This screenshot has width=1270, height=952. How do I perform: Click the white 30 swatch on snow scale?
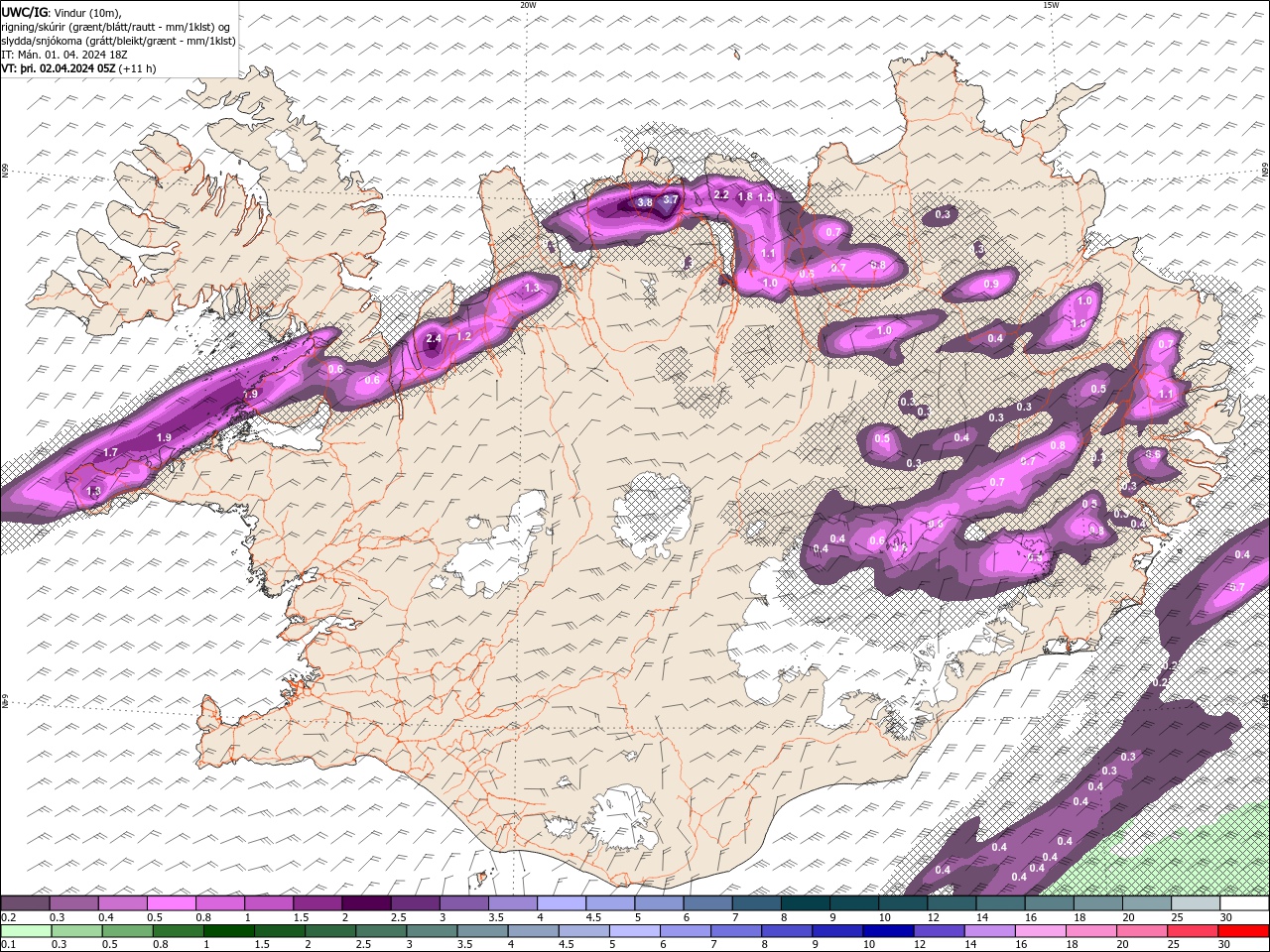1244,903
